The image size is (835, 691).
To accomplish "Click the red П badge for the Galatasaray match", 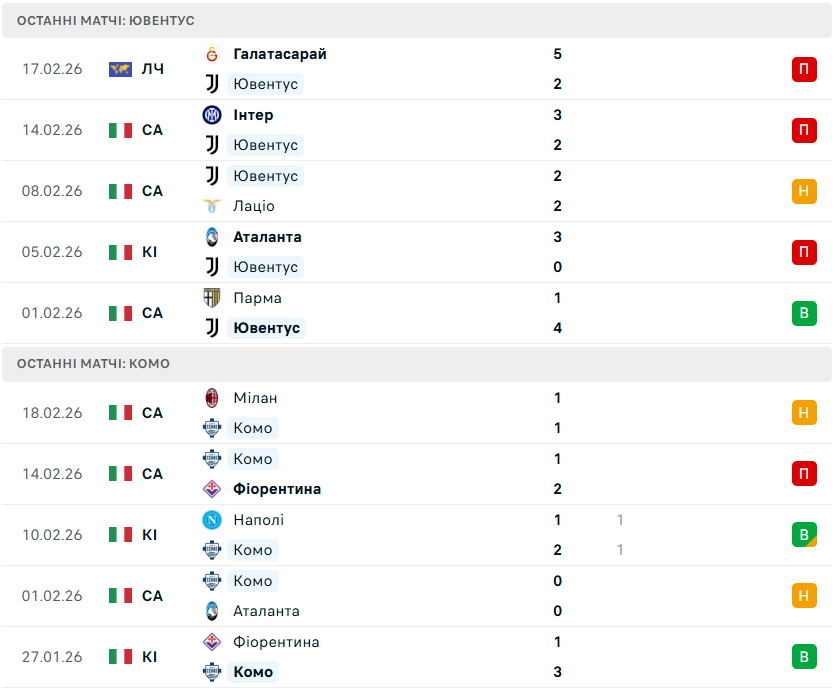I will tap(804, 69).
